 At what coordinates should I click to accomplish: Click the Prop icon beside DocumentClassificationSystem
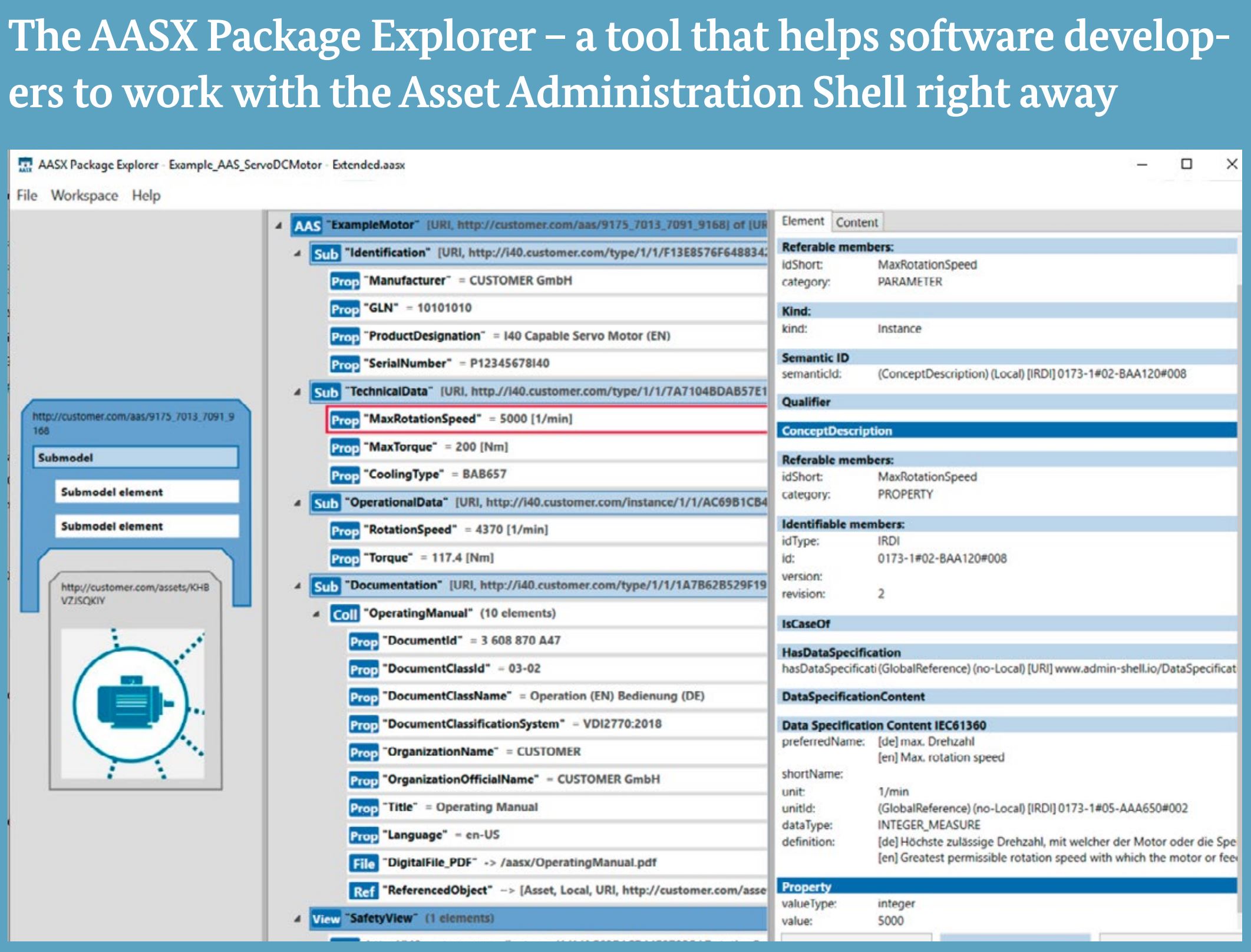pos(364,725)
